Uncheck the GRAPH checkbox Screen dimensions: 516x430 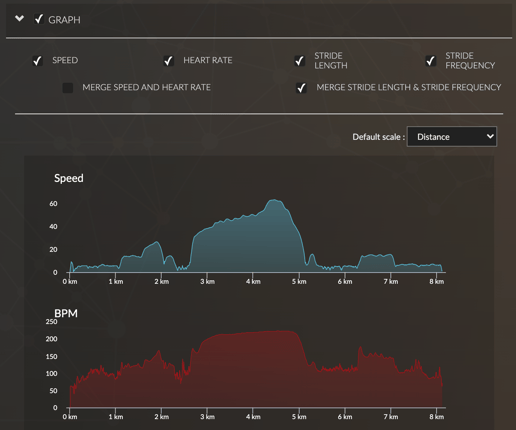pyautogui.click(x=39, y=19)
